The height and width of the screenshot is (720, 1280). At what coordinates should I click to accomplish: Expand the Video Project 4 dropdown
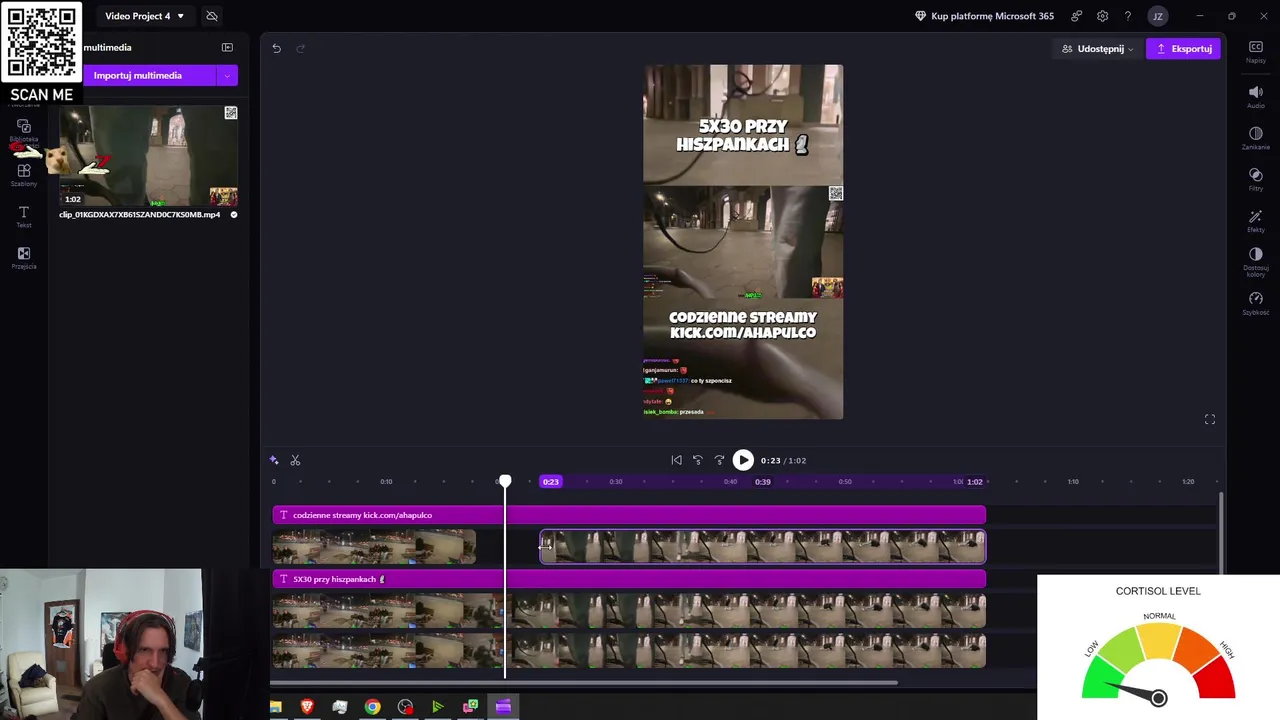tap(144, 16)
